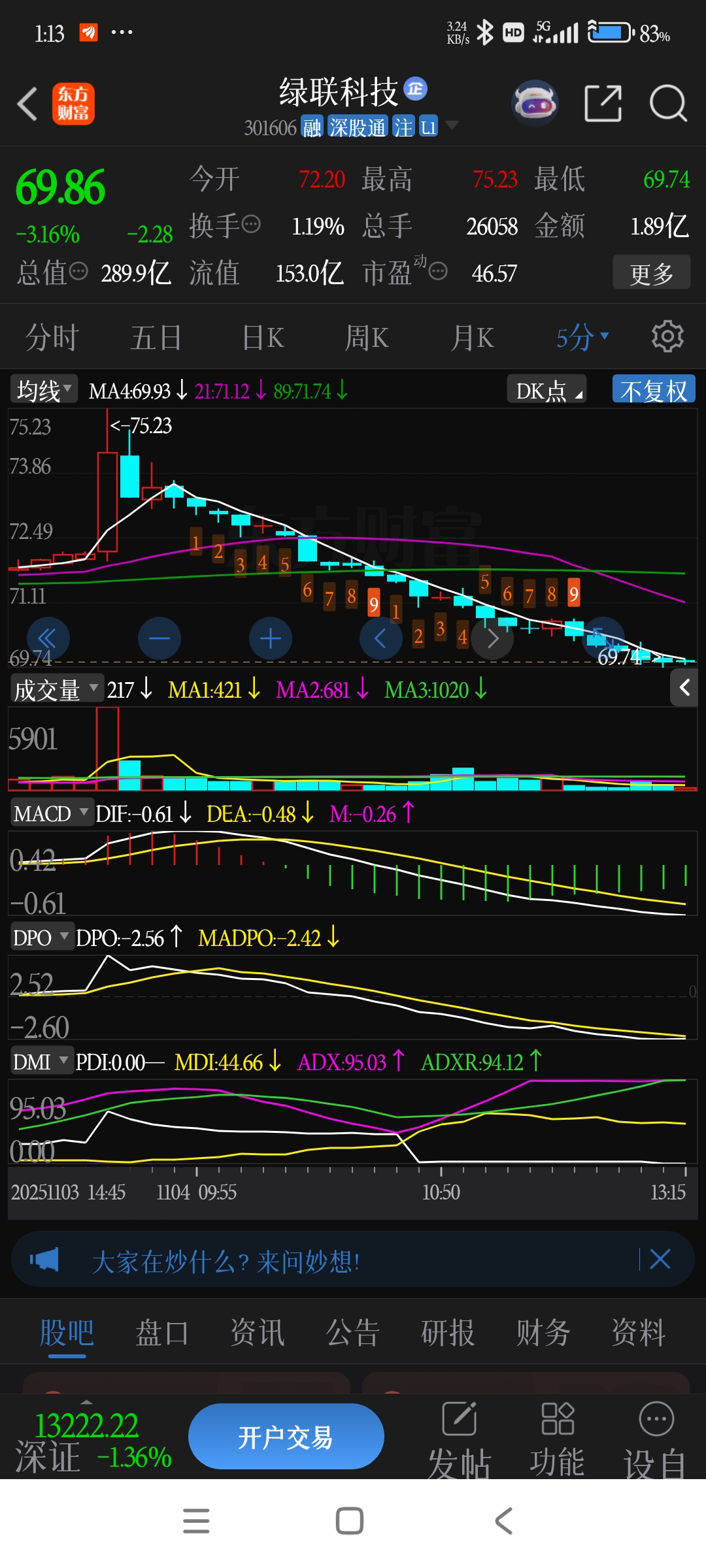Toggle the DK点 signal button
The height and width of the screenshot is (1568, 706).
click(x=546, y=390)
